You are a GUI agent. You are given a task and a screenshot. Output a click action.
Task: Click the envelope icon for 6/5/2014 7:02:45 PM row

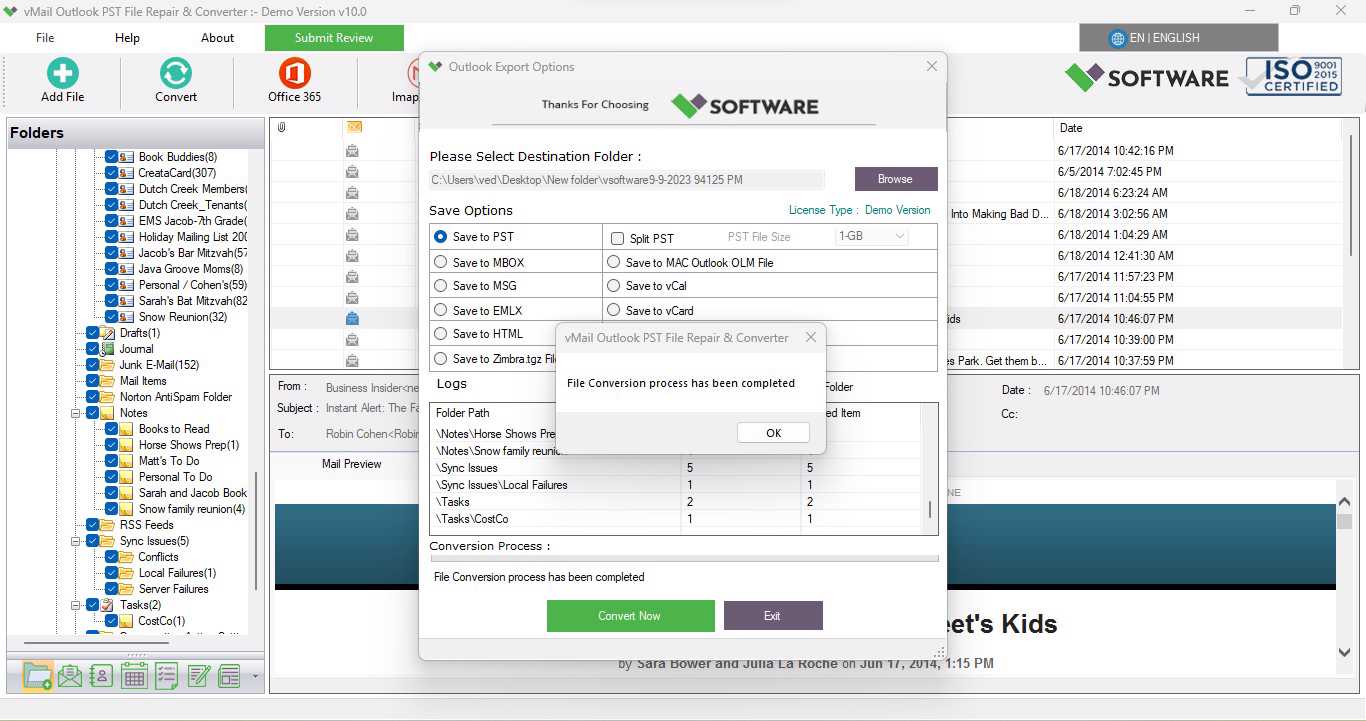tap(352, 172)
